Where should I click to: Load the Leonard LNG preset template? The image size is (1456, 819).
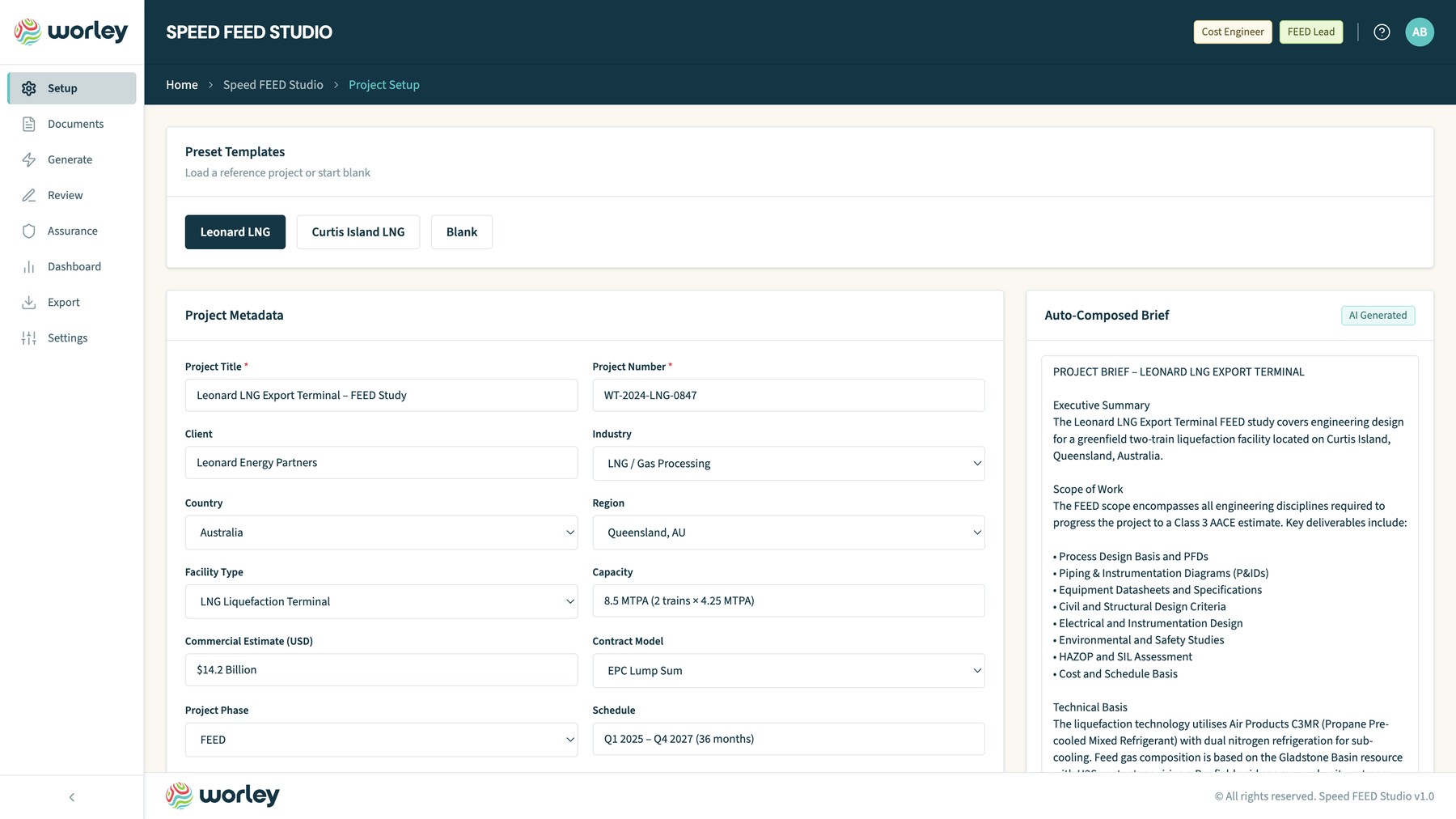[x=235, y=231]
